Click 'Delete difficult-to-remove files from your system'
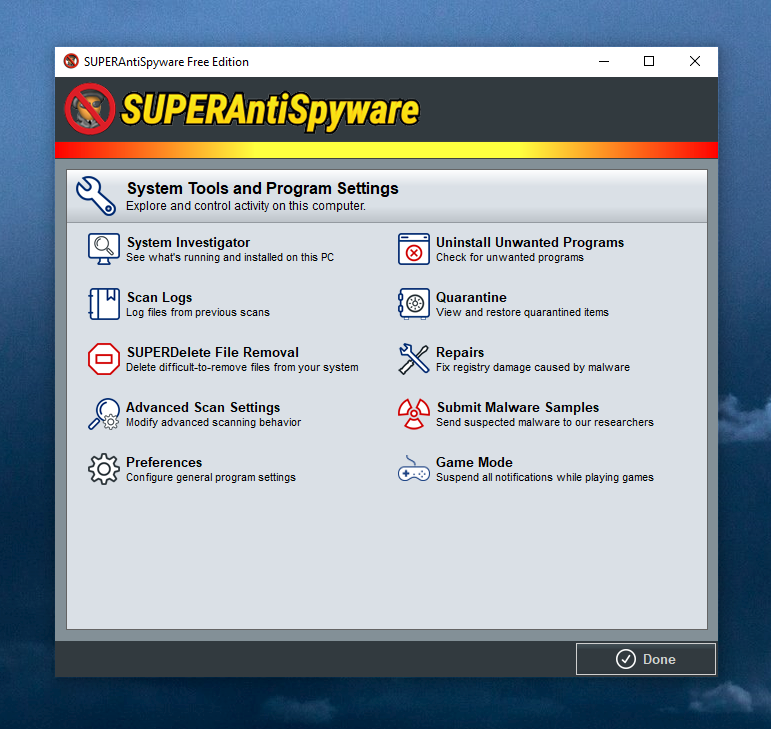The height and width of the screenshot is (729, 771). point(242,368)
